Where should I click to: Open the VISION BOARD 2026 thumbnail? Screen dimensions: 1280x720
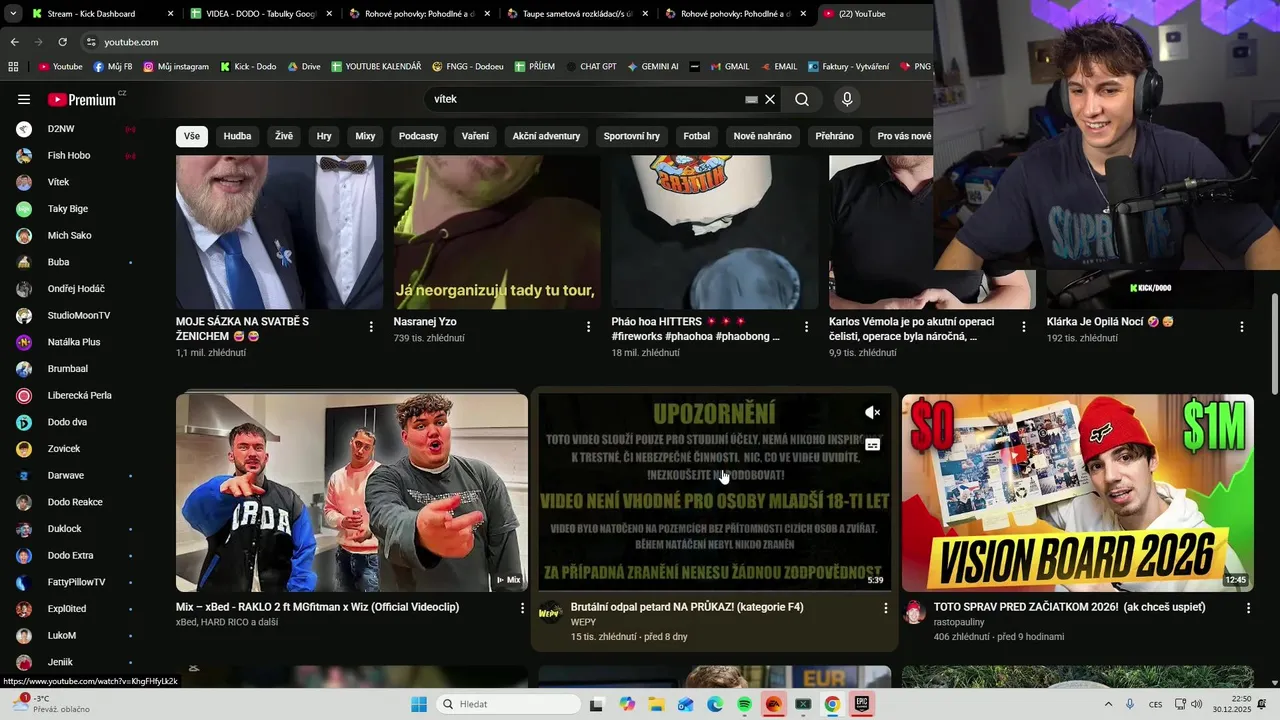tap(1078, 492)
